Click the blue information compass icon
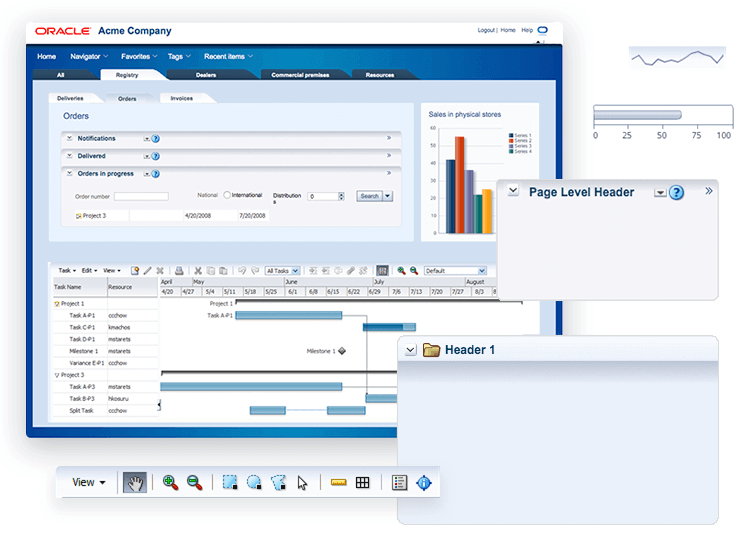Screen dimensions: 750x550 click(424, 483)
